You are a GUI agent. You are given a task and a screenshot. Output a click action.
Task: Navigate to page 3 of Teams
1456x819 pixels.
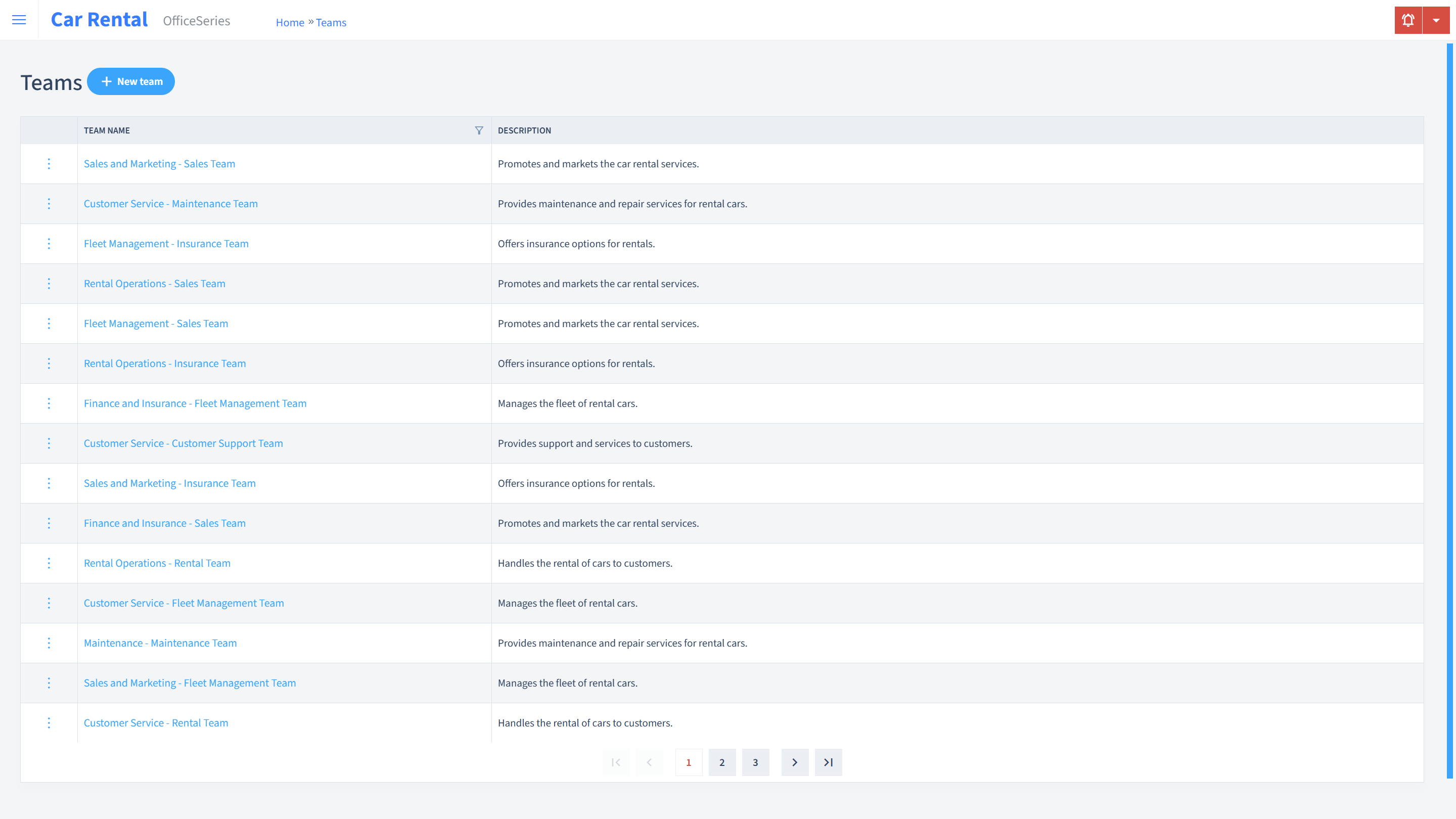756,762
